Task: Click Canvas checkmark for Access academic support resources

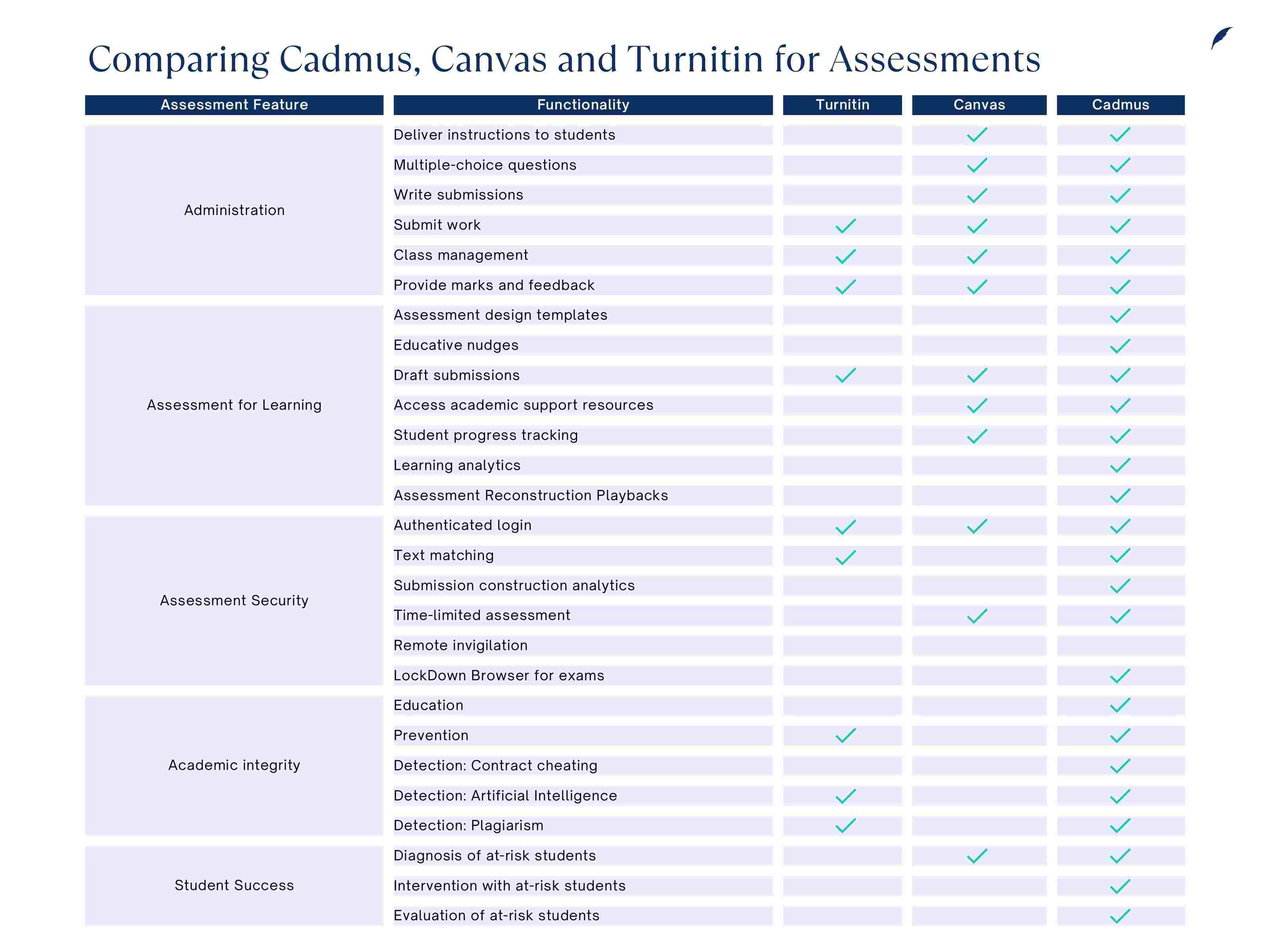Action: pyautogui.click(x=977, y=406)
